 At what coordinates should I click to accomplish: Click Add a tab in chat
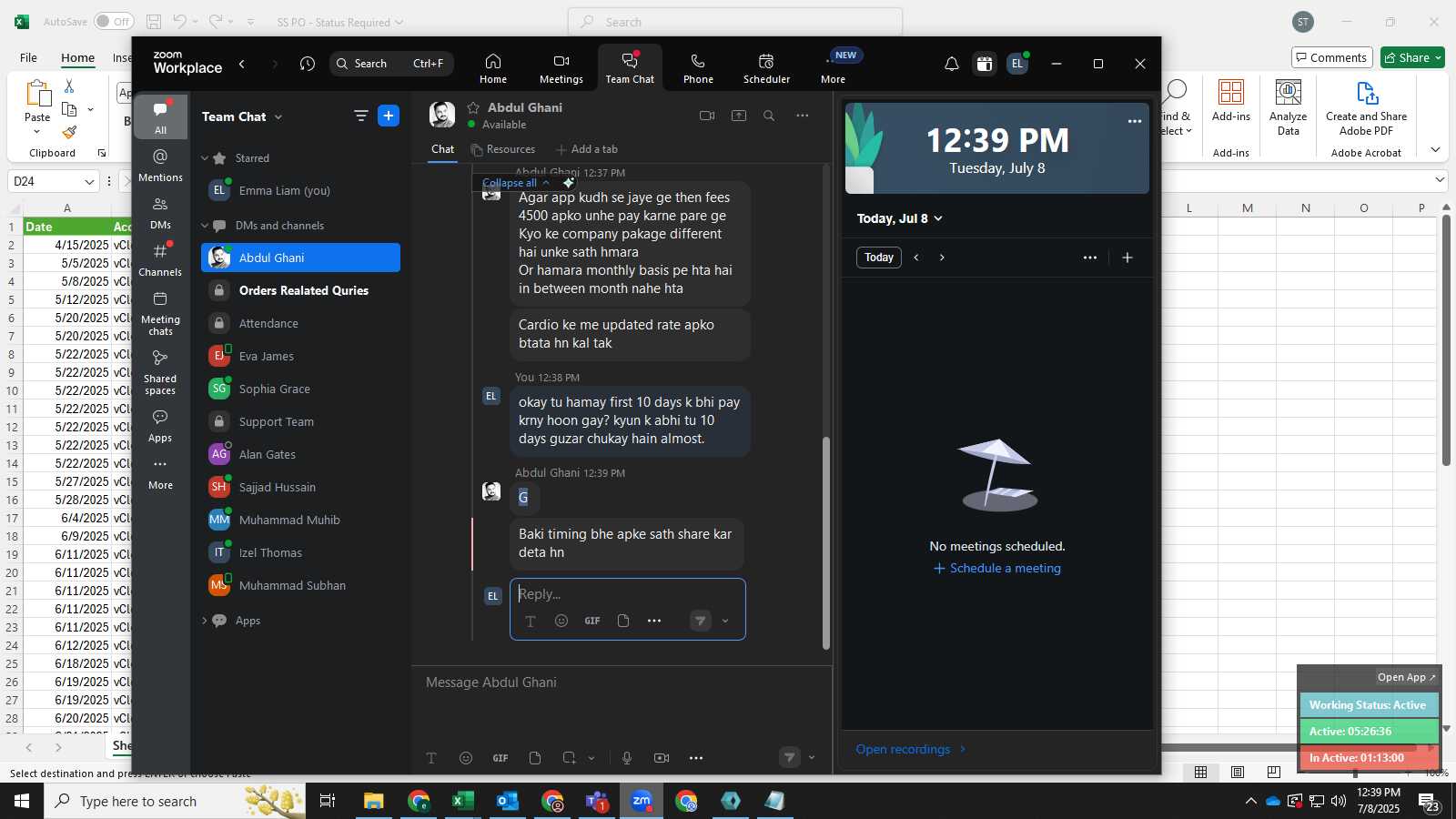(x=587, y=149)
